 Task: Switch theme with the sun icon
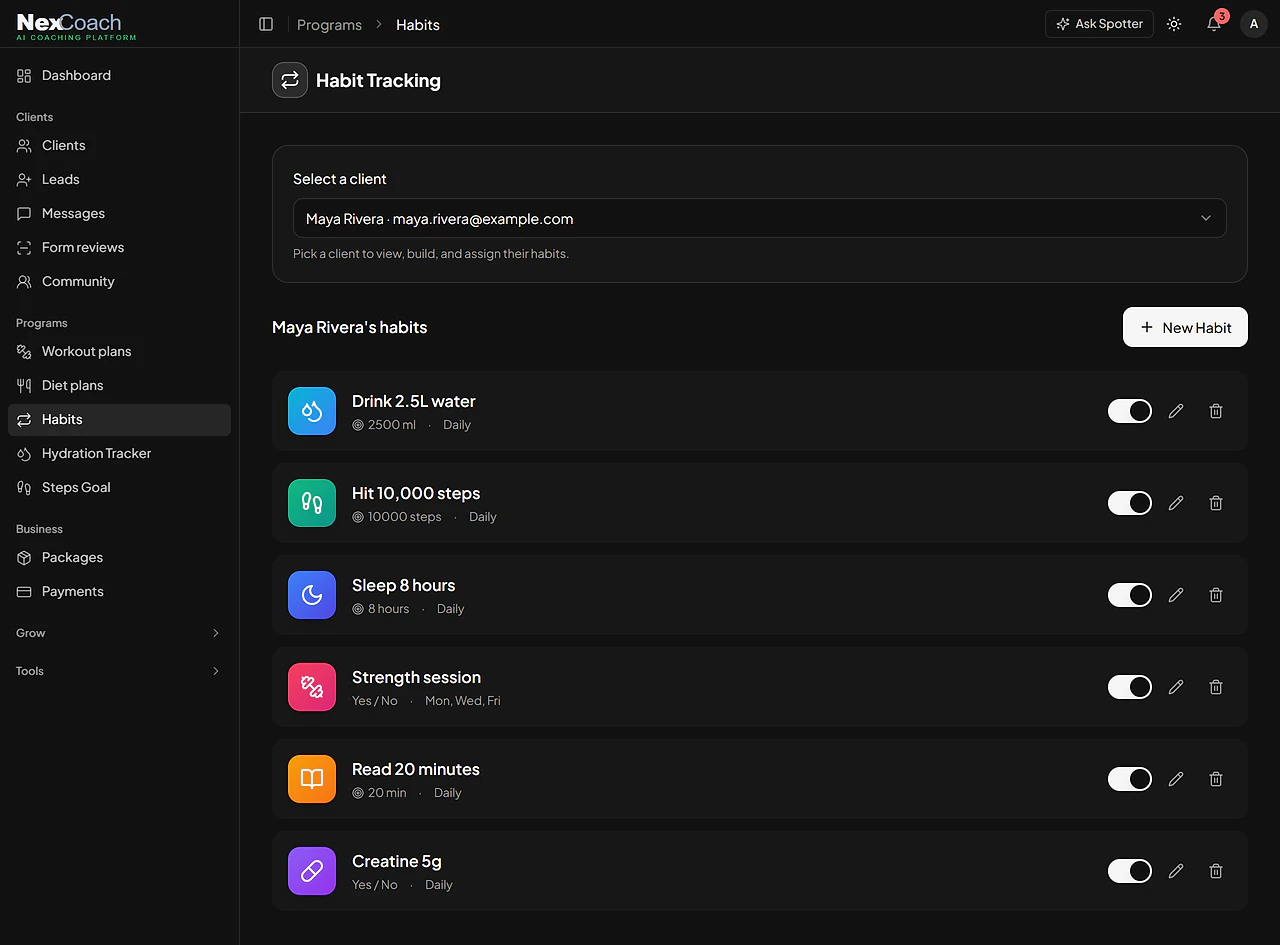pos(1174,24)
